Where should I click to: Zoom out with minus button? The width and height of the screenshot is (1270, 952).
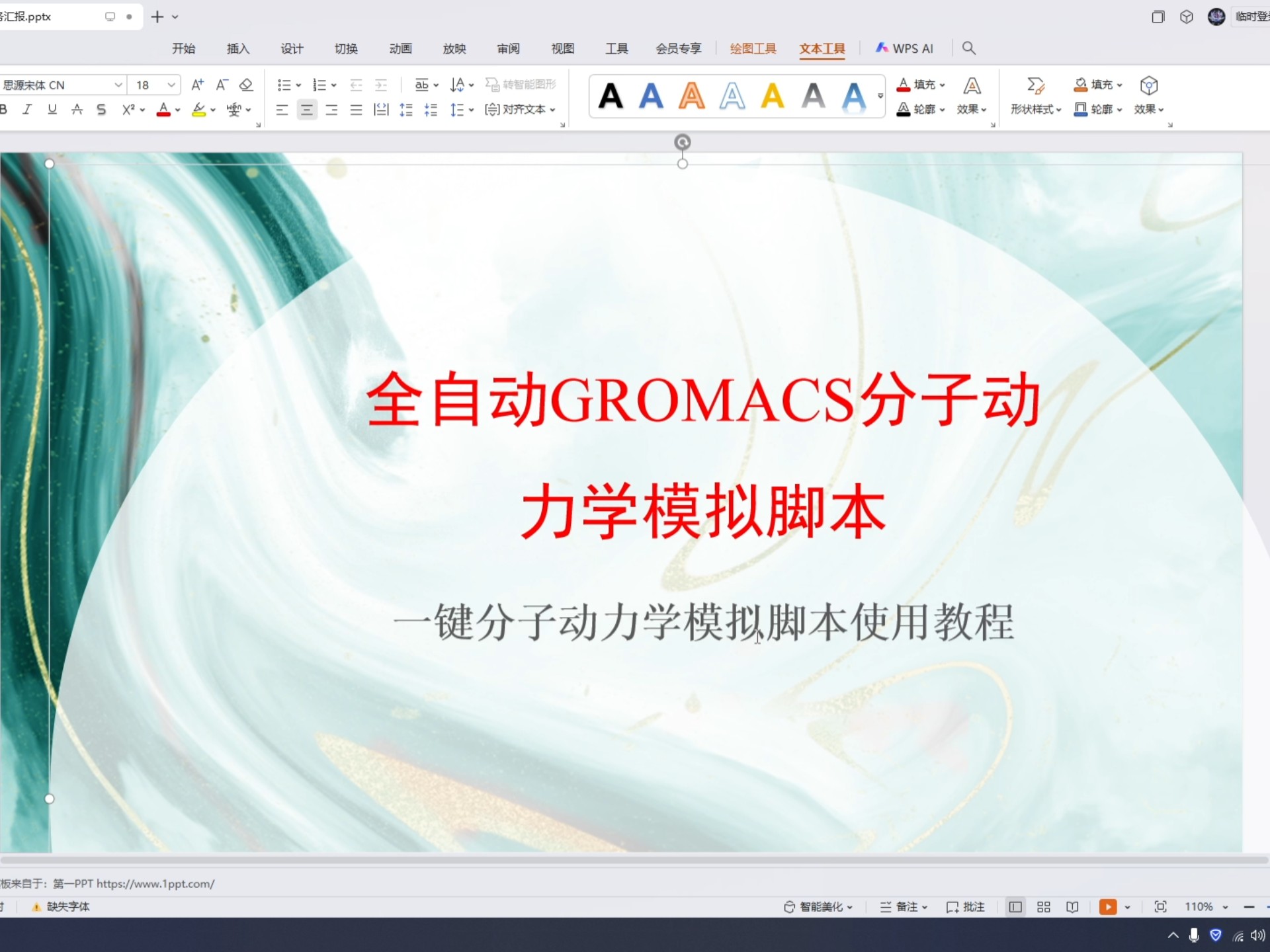coord(1249,907)
